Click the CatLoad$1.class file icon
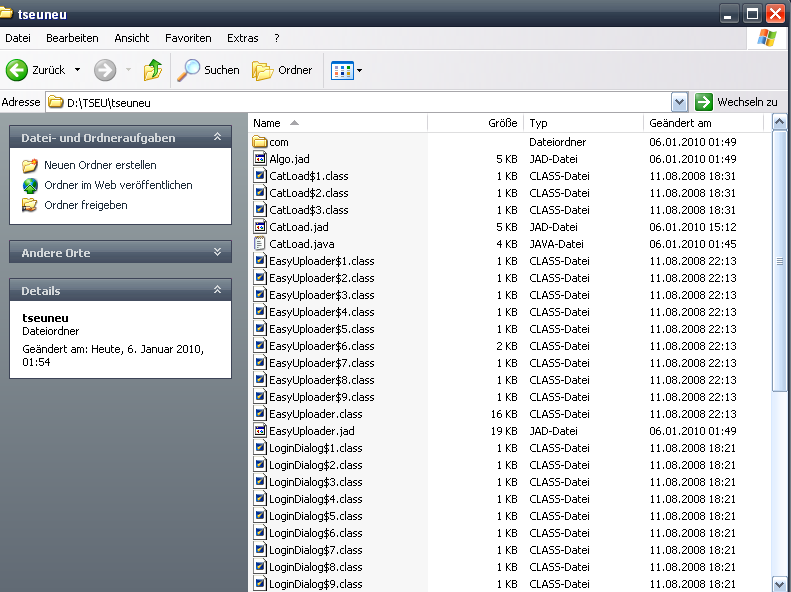 tap(259, 176)
